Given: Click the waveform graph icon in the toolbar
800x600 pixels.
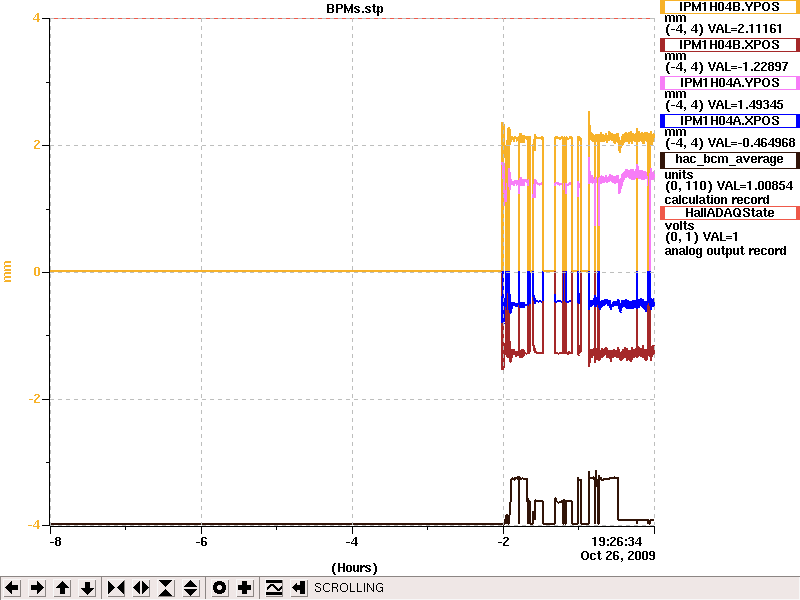Looking at the screenshot, I should point(274,588).
